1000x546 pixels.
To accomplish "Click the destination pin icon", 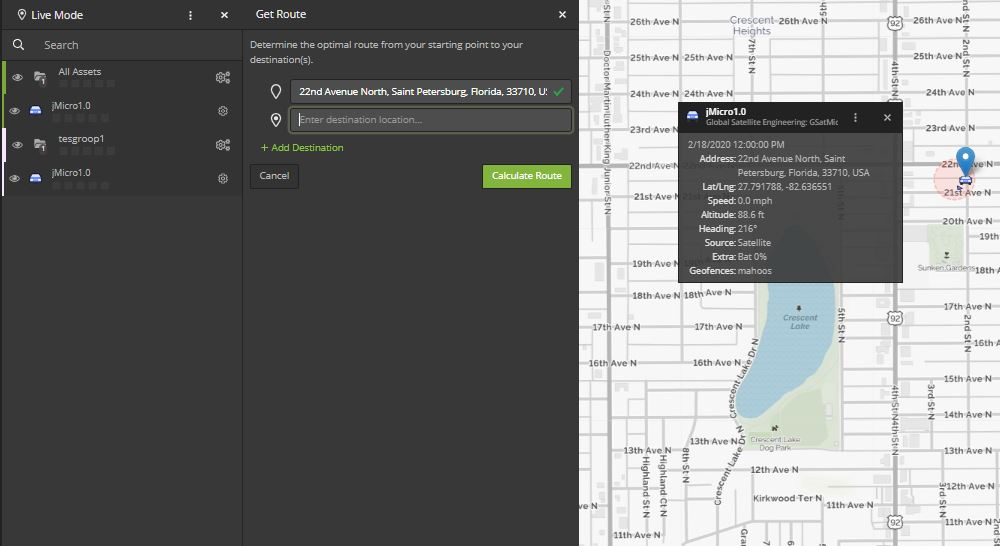I will pos(276,120).
